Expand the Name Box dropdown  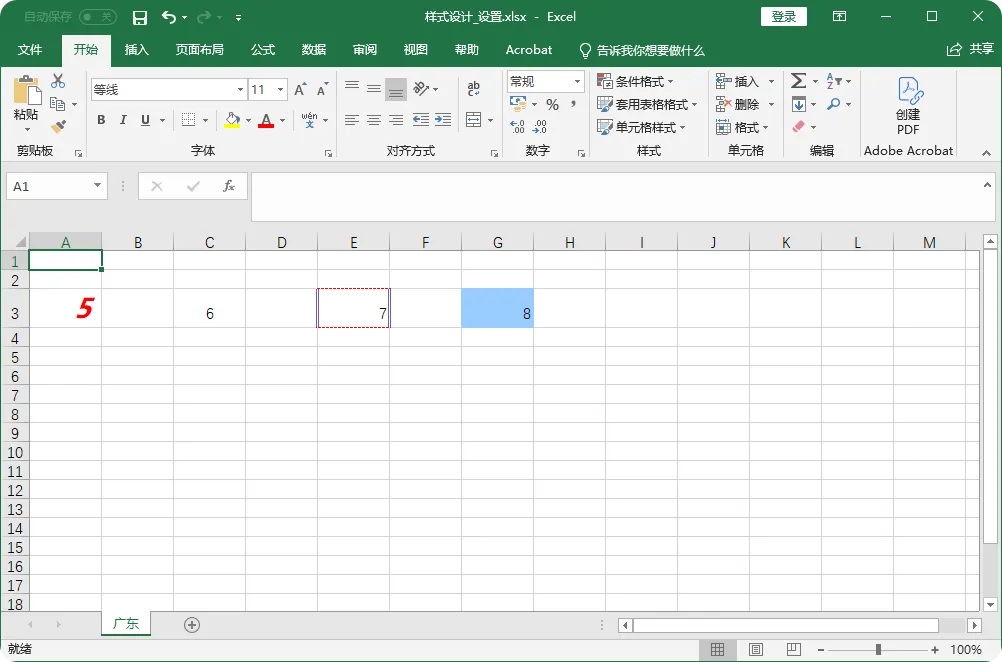click(97, 186)
